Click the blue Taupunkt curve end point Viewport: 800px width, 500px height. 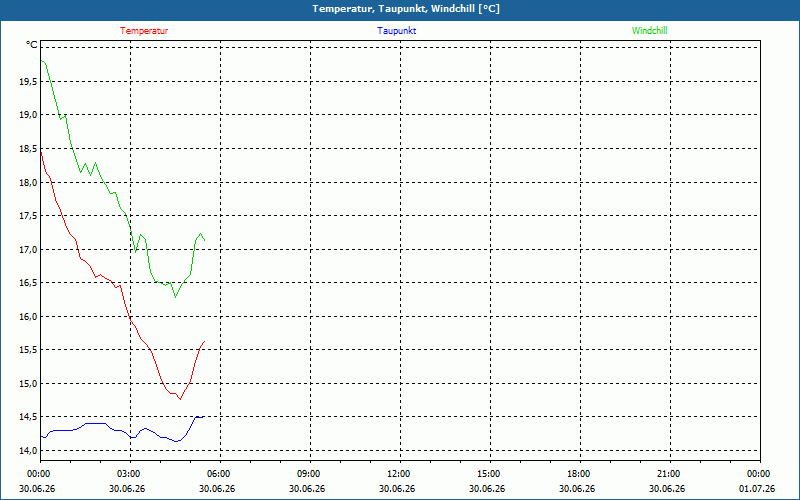(204, 417)
